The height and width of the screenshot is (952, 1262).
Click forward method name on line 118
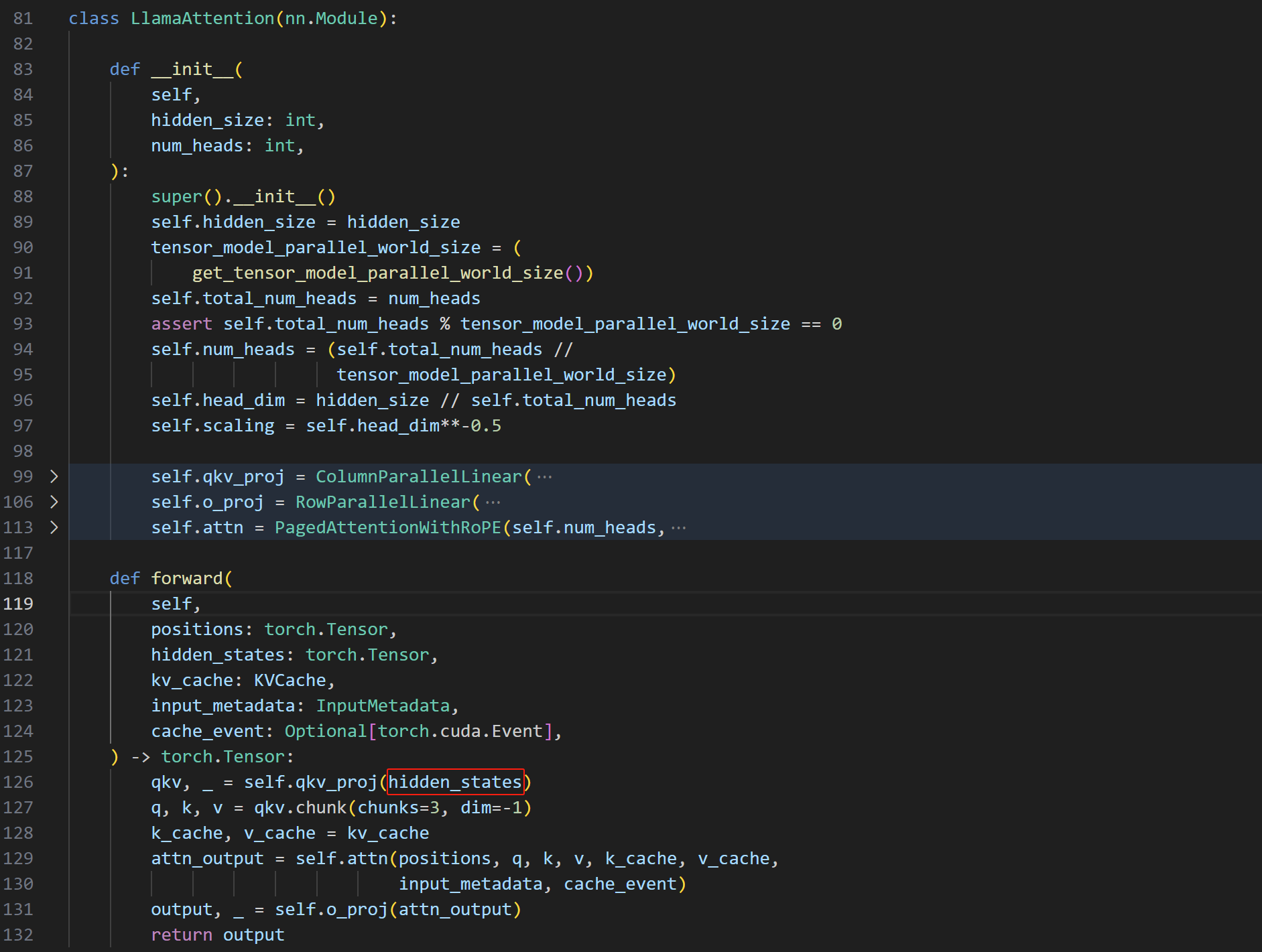[187, 578]
